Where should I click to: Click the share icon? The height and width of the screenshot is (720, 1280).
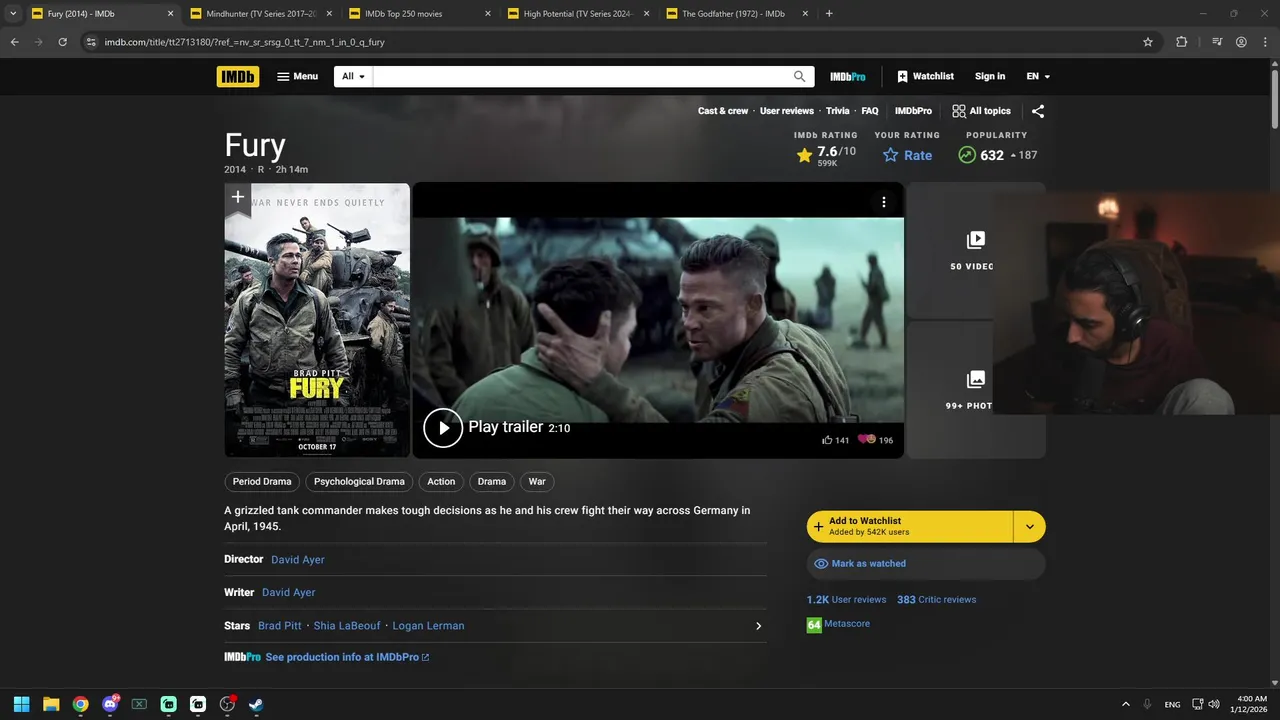tap(1038, 111)
